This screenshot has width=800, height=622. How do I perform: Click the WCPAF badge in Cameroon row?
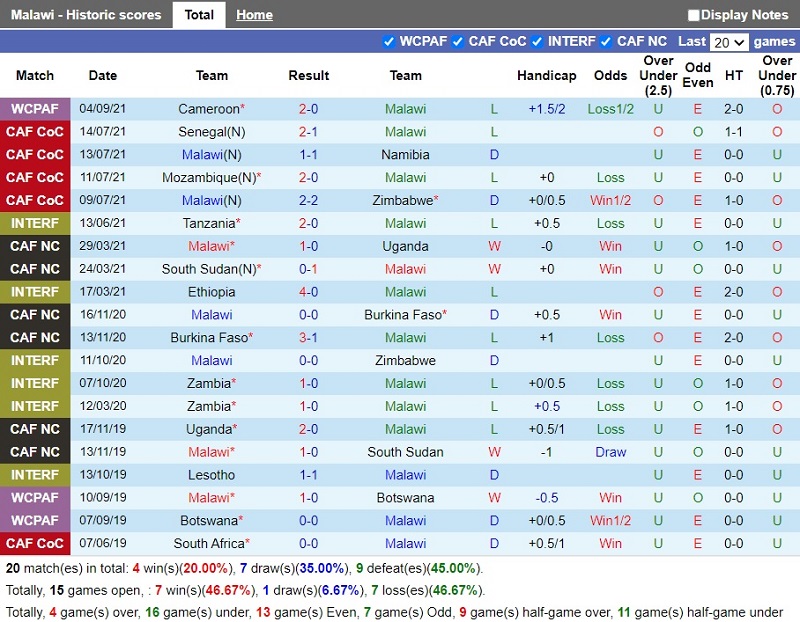(x=35, y=109)
